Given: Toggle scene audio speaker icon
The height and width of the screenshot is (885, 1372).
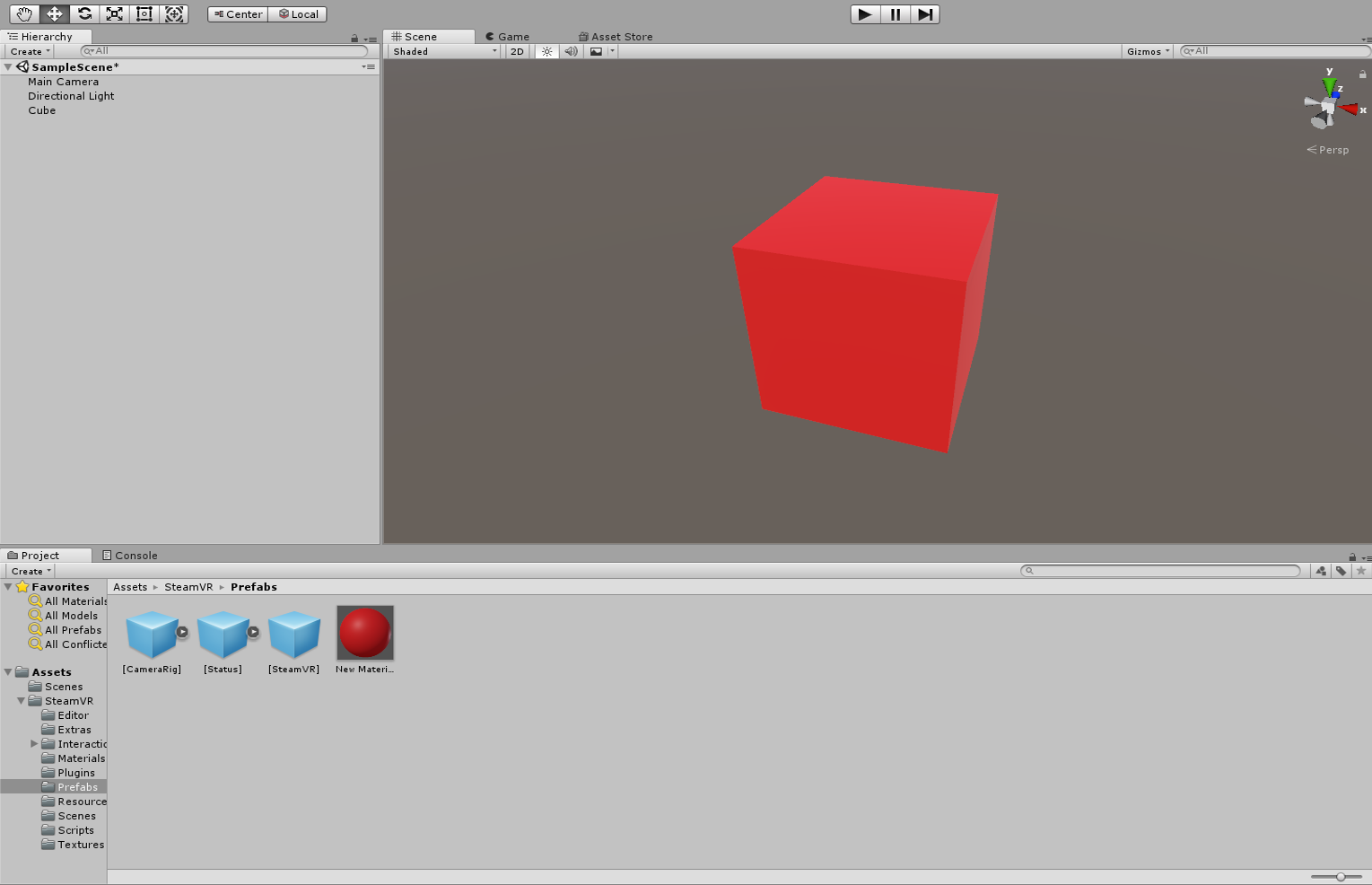Looking at the screenshot, I should click(572, 51).
